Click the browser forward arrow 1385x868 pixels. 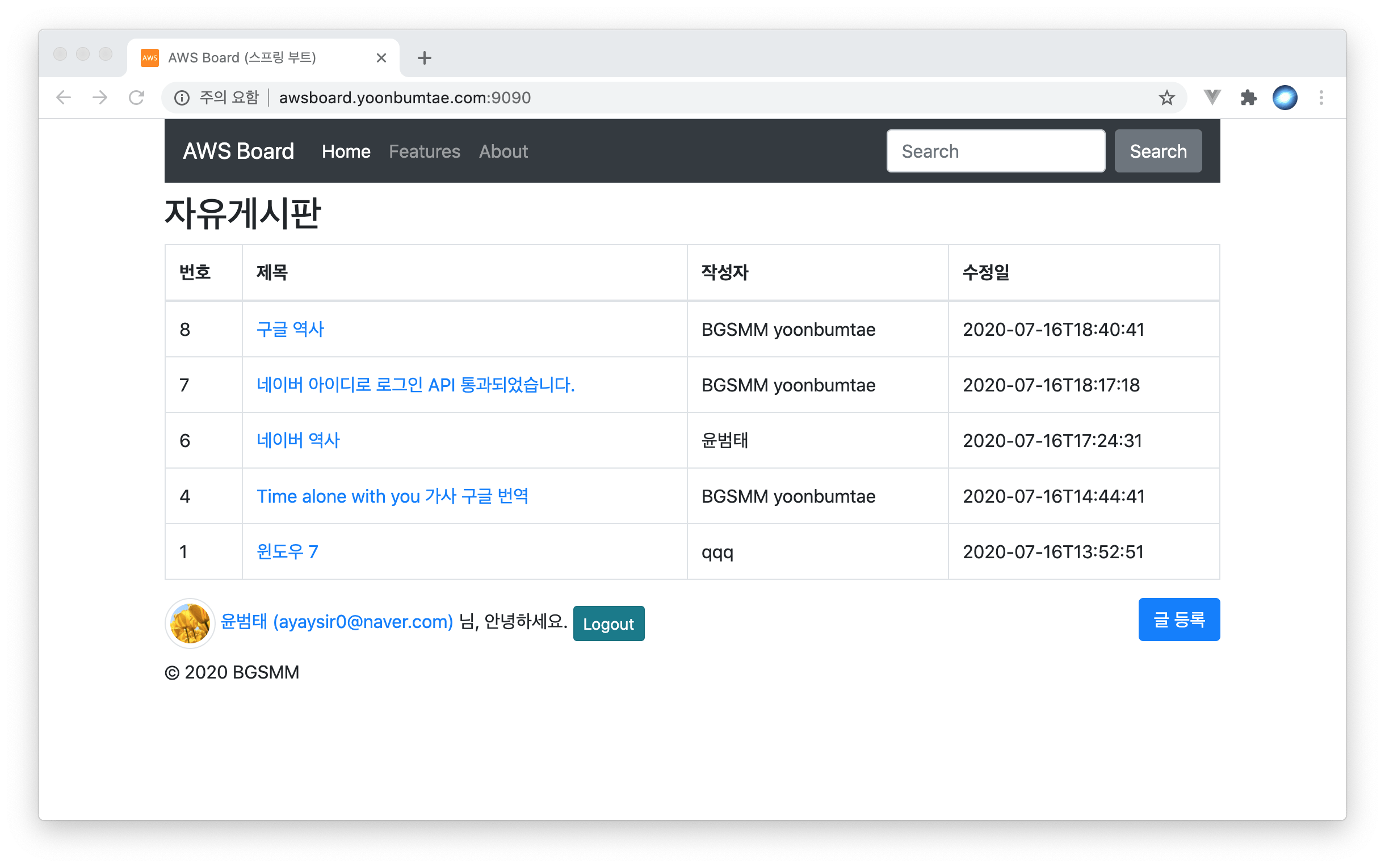point(100,98)
